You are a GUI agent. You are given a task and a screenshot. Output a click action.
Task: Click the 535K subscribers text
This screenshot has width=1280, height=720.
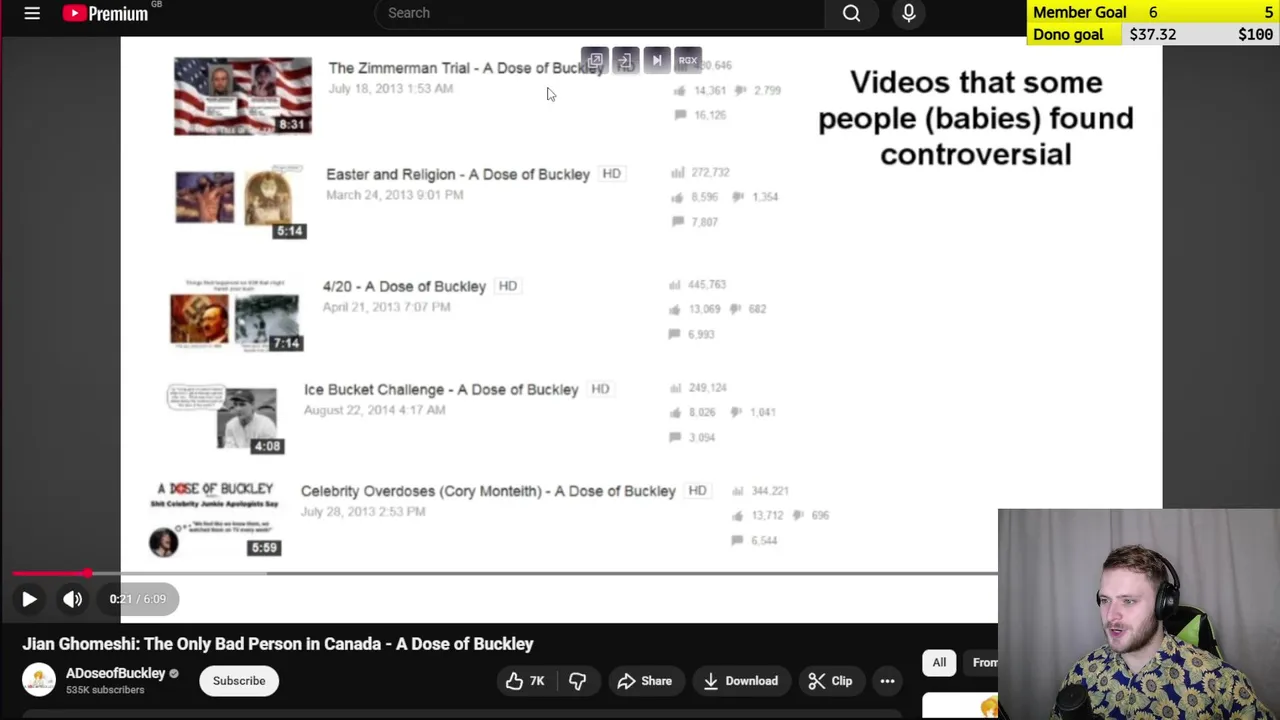[105, 690]
